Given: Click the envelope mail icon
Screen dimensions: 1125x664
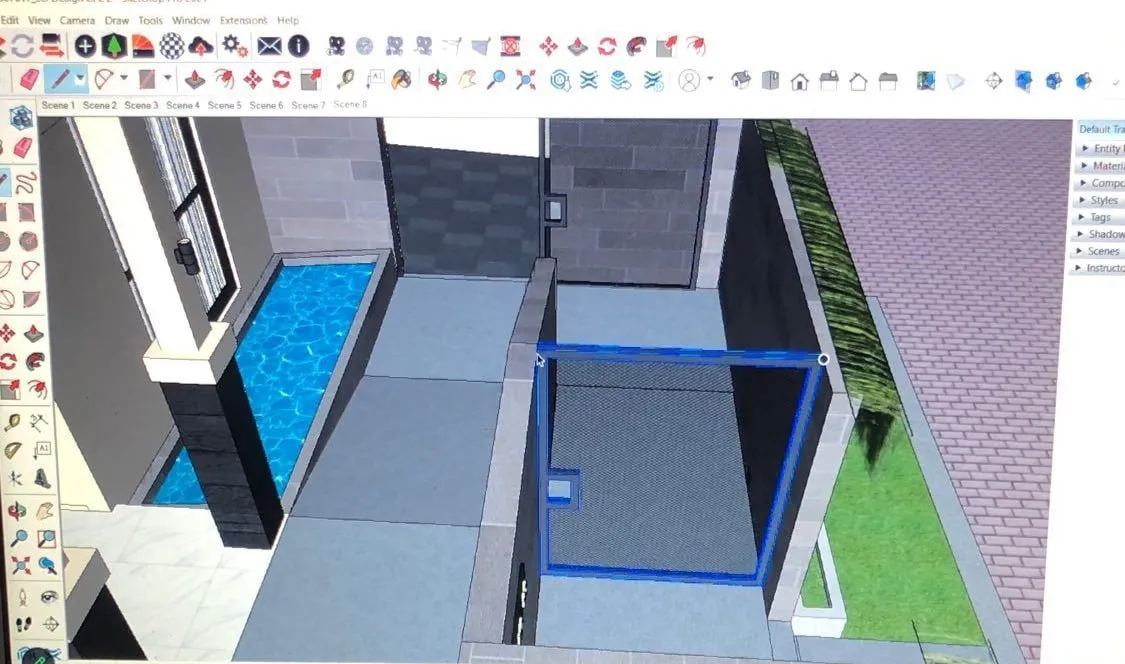Looking at the screenshot, I should click(269, 47).
